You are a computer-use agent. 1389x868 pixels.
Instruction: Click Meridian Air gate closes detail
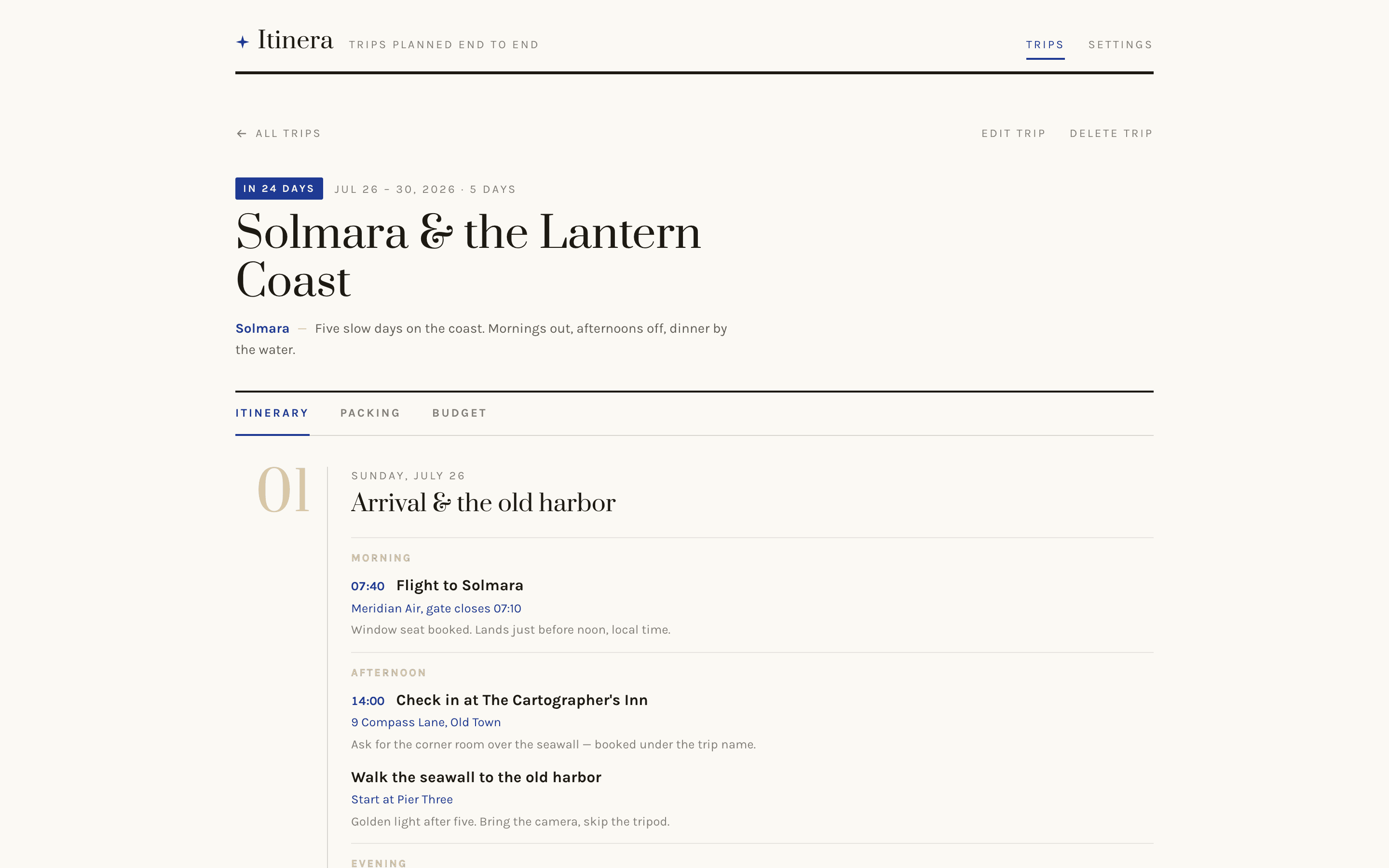tap(436, 609)
